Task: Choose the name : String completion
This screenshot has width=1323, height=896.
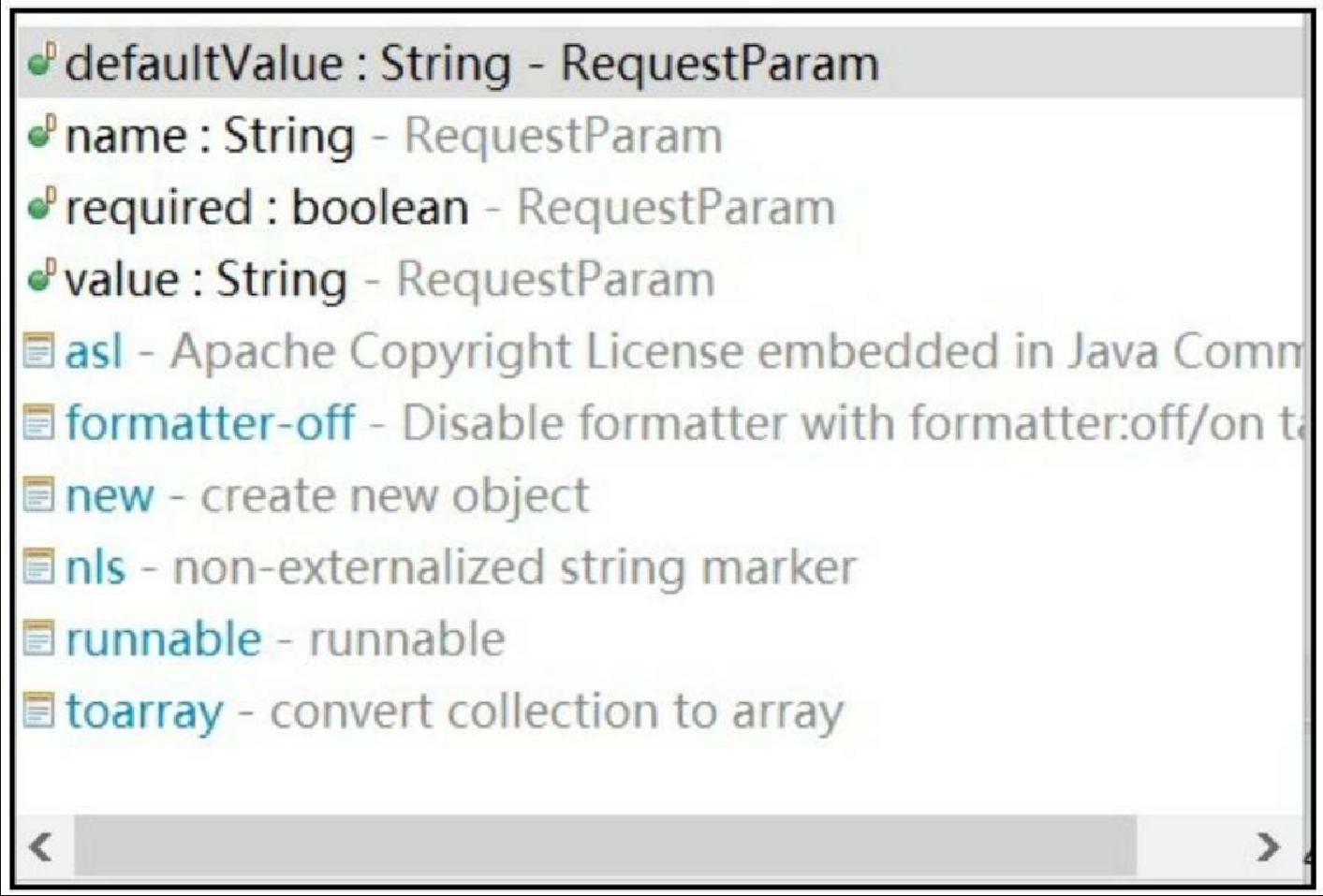Action: coord(660,135)
